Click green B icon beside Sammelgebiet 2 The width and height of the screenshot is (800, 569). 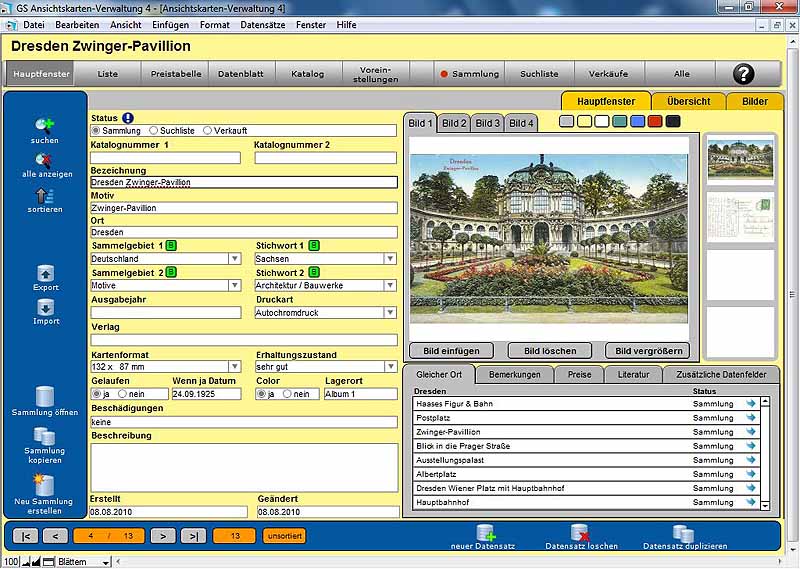click(171, 273)
